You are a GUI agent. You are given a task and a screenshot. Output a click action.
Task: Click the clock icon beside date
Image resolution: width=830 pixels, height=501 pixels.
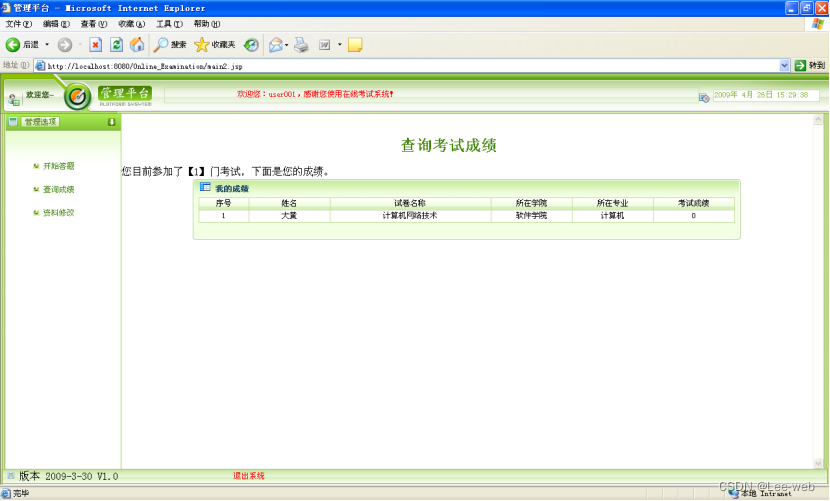(703, 97)
